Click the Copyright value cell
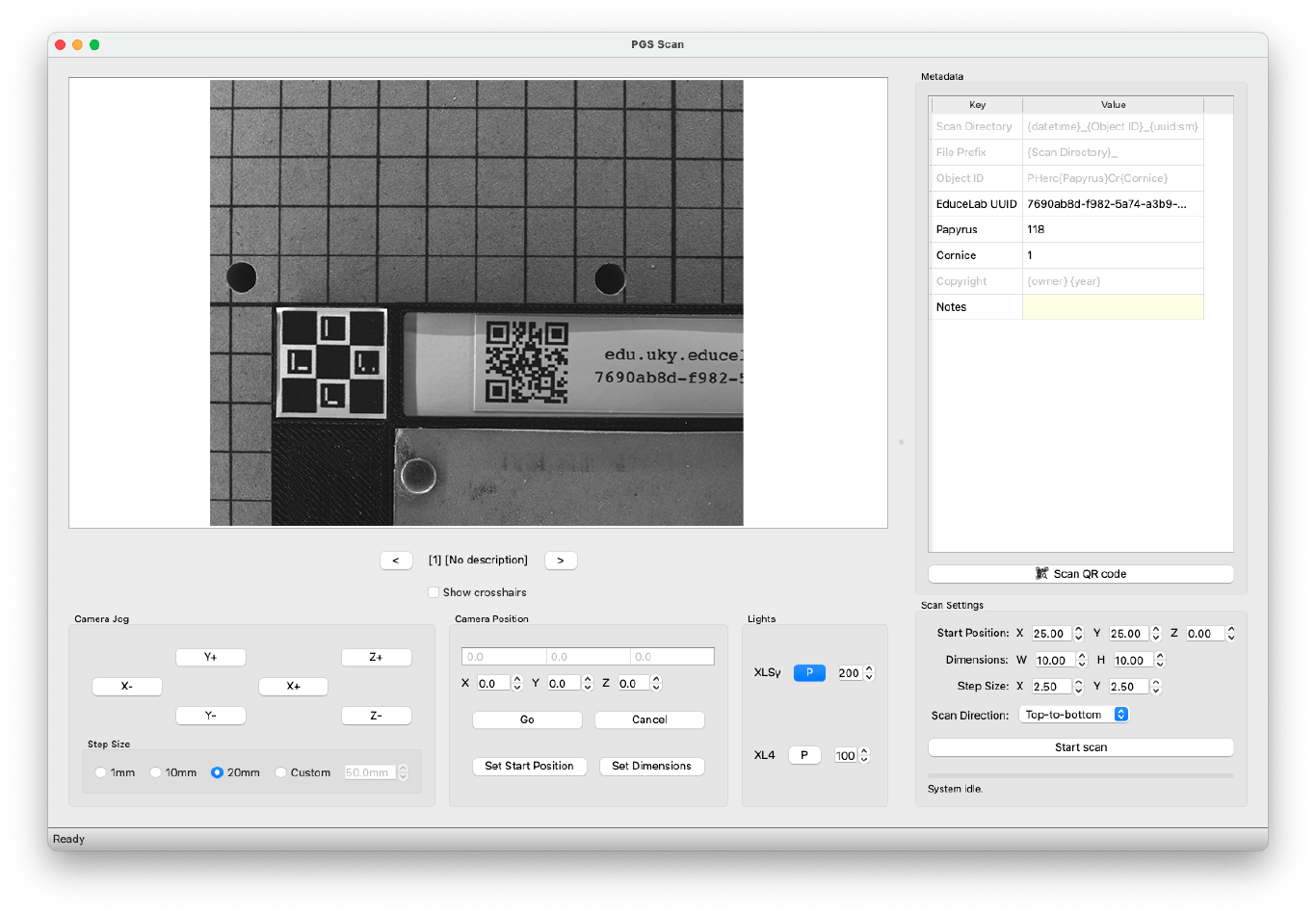This screenshot has height=914, width=1316. pos(1113,281)
